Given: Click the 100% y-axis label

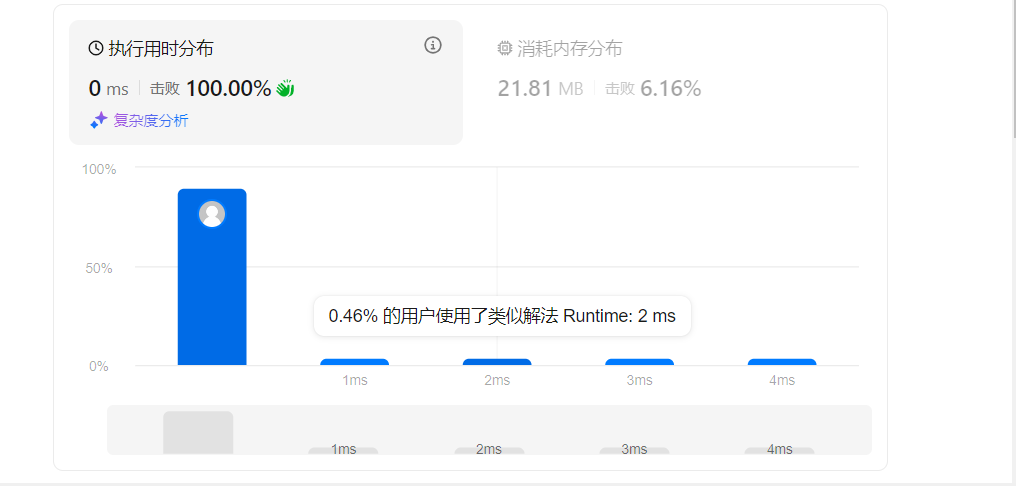Looking at the screenshot, I should [99, 169].
